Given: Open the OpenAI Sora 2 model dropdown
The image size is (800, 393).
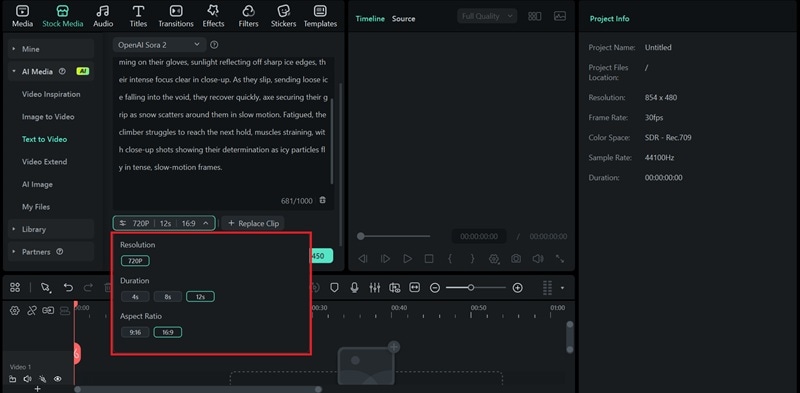Looking at the screenshot, I should (x=159, y=45).
